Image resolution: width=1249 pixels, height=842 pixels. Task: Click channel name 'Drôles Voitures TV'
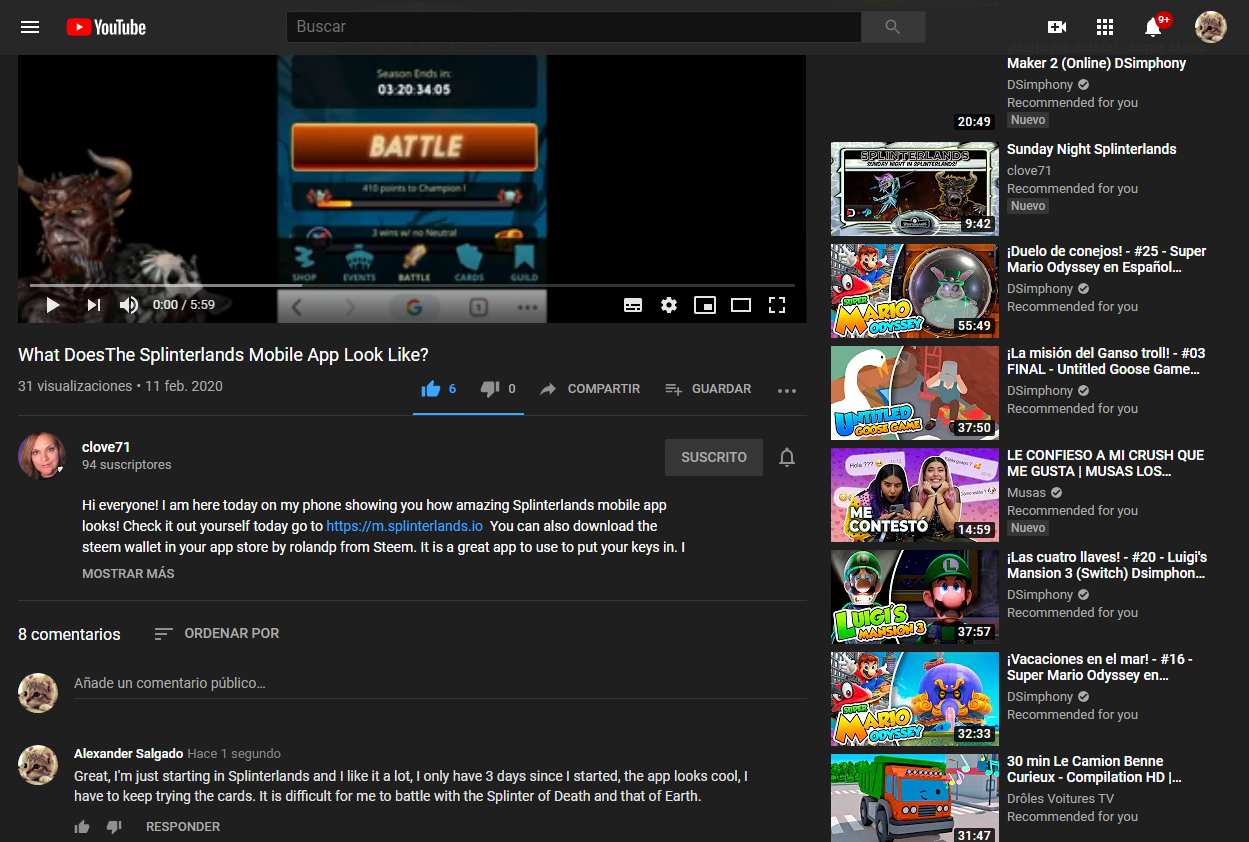pos(1060,799)
